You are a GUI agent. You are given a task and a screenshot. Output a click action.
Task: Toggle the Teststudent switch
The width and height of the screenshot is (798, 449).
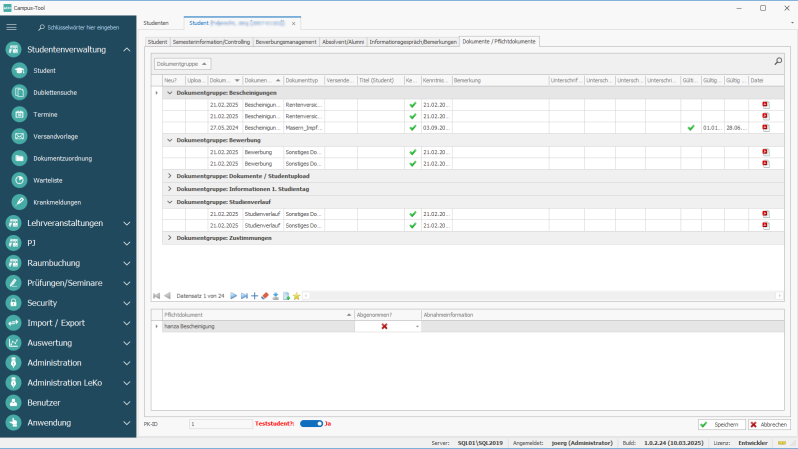pyautogui.click(x=311, y=424)
